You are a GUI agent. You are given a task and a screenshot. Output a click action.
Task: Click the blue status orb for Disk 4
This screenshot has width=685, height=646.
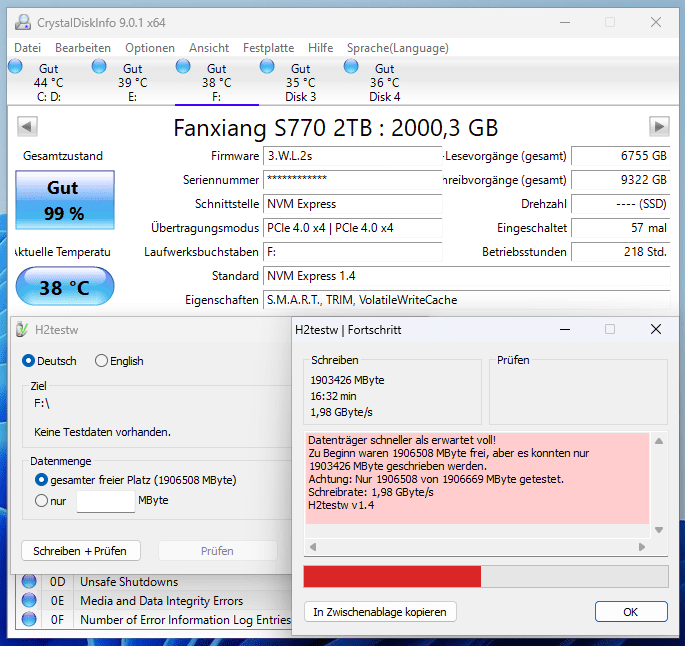click(351, 66)
